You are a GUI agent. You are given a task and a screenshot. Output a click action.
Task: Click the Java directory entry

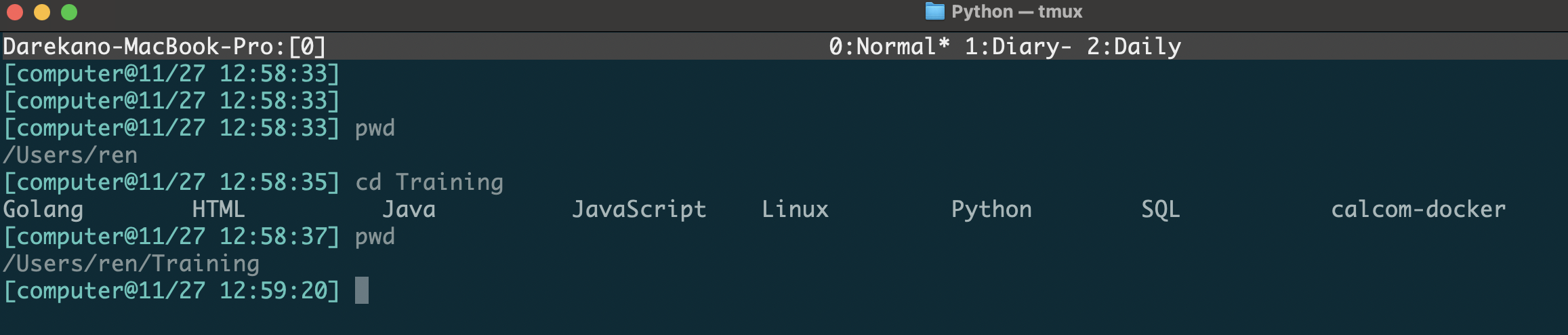tap(409, 210)
